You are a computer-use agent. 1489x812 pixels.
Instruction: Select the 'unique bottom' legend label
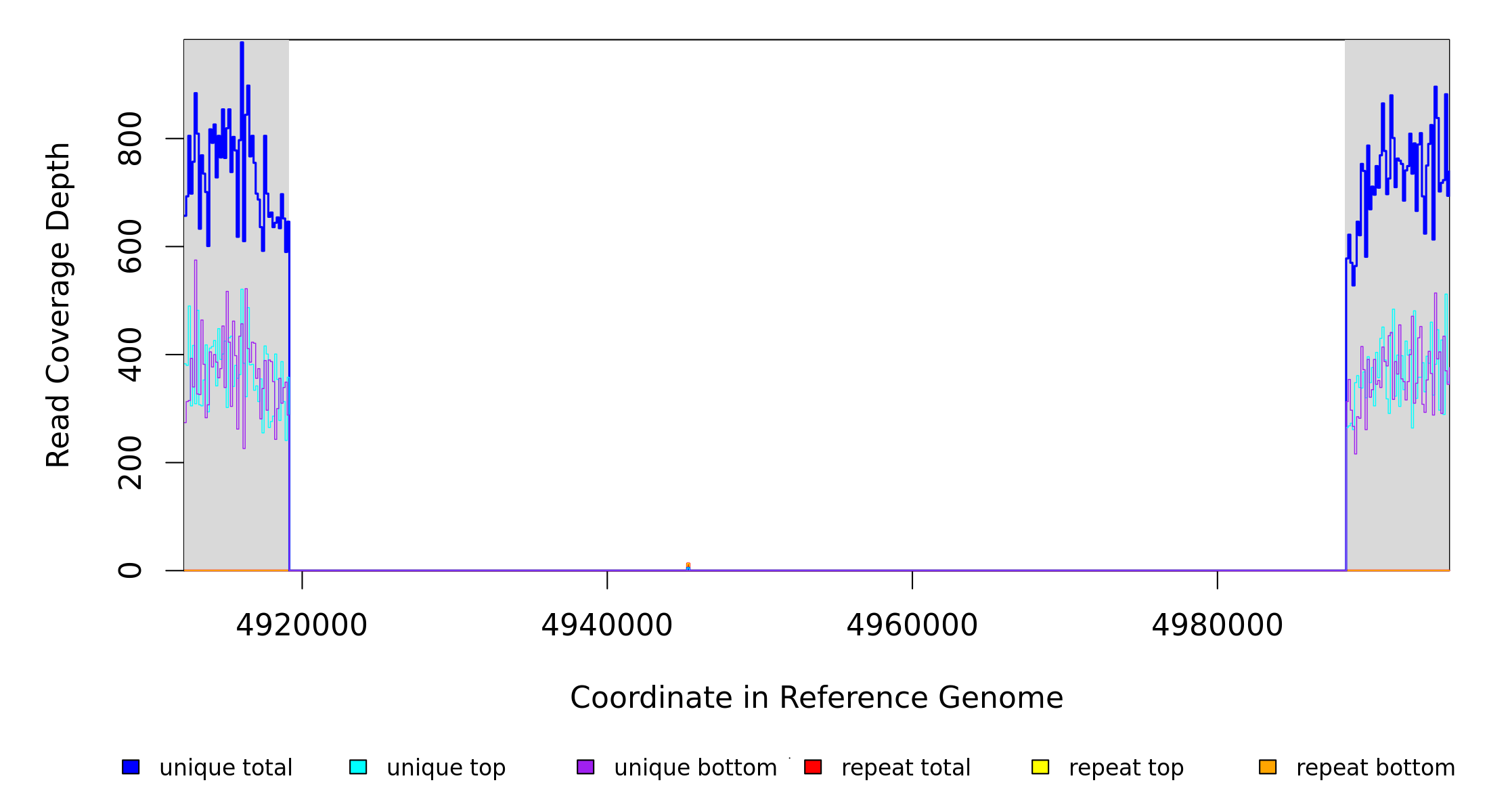(x=695, y=768)
